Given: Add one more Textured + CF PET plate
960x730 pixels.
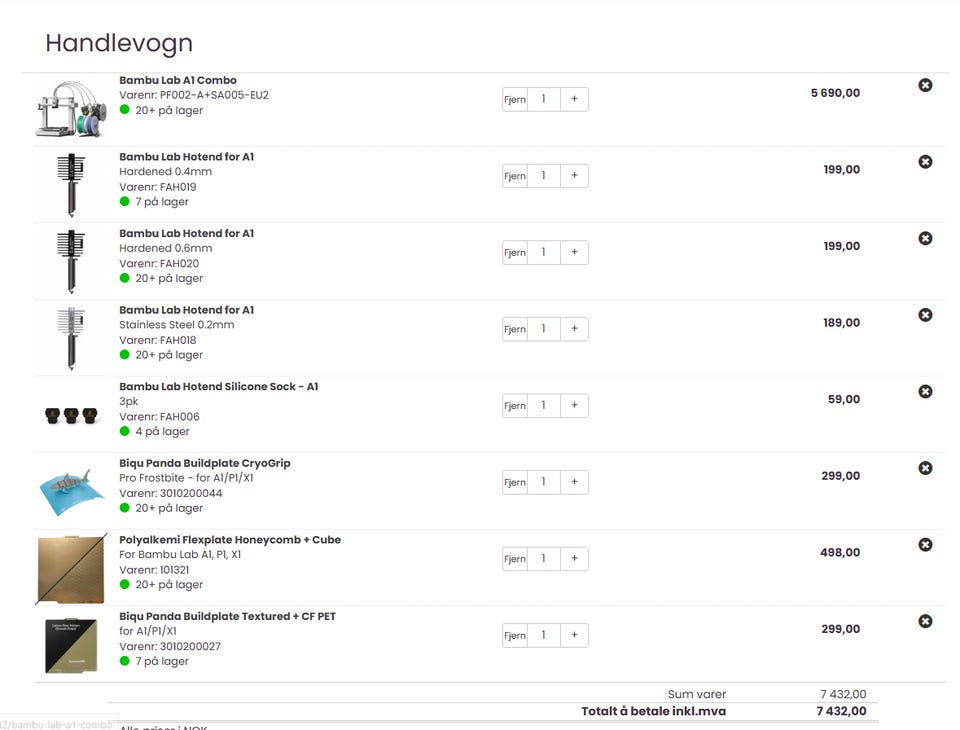Looking at the screenshot, I should click(x=574, y=635).
